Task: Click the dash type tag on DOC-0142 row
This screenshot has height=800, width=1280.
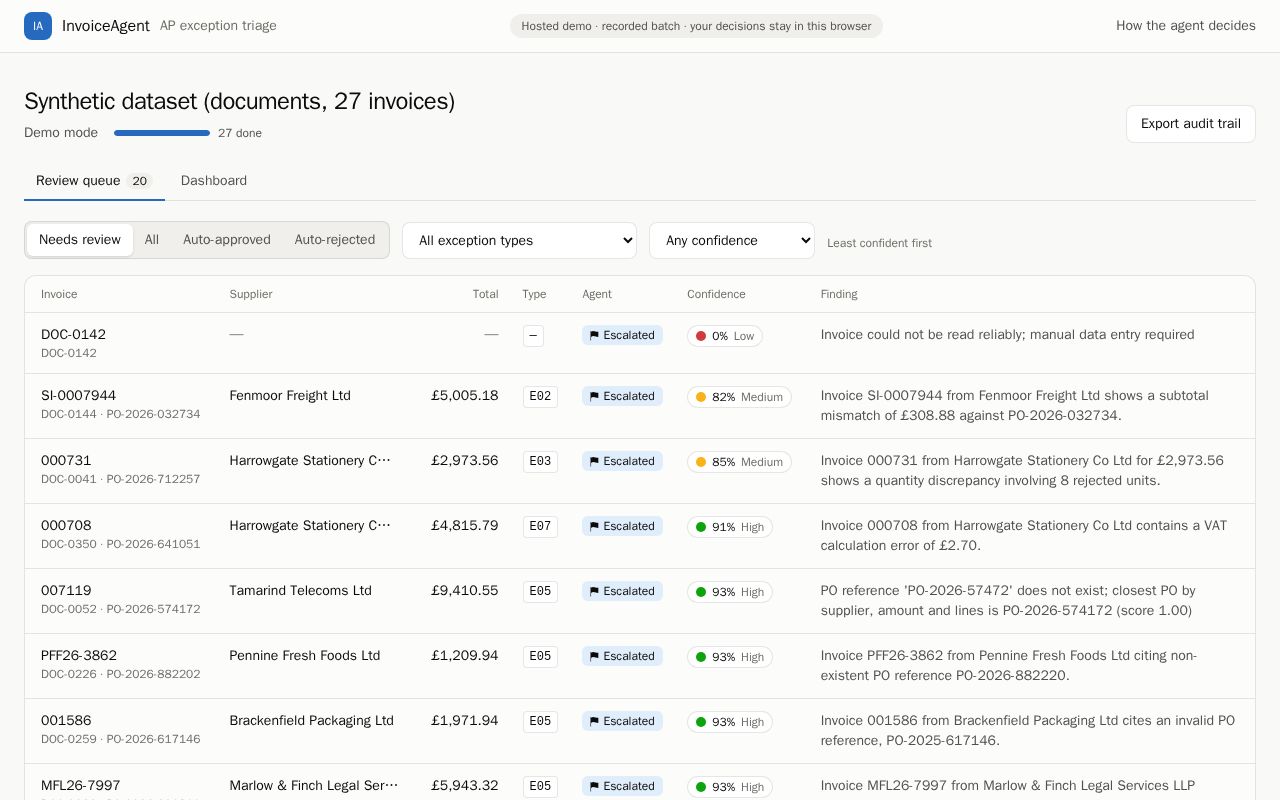Action: tap(533, 336)
